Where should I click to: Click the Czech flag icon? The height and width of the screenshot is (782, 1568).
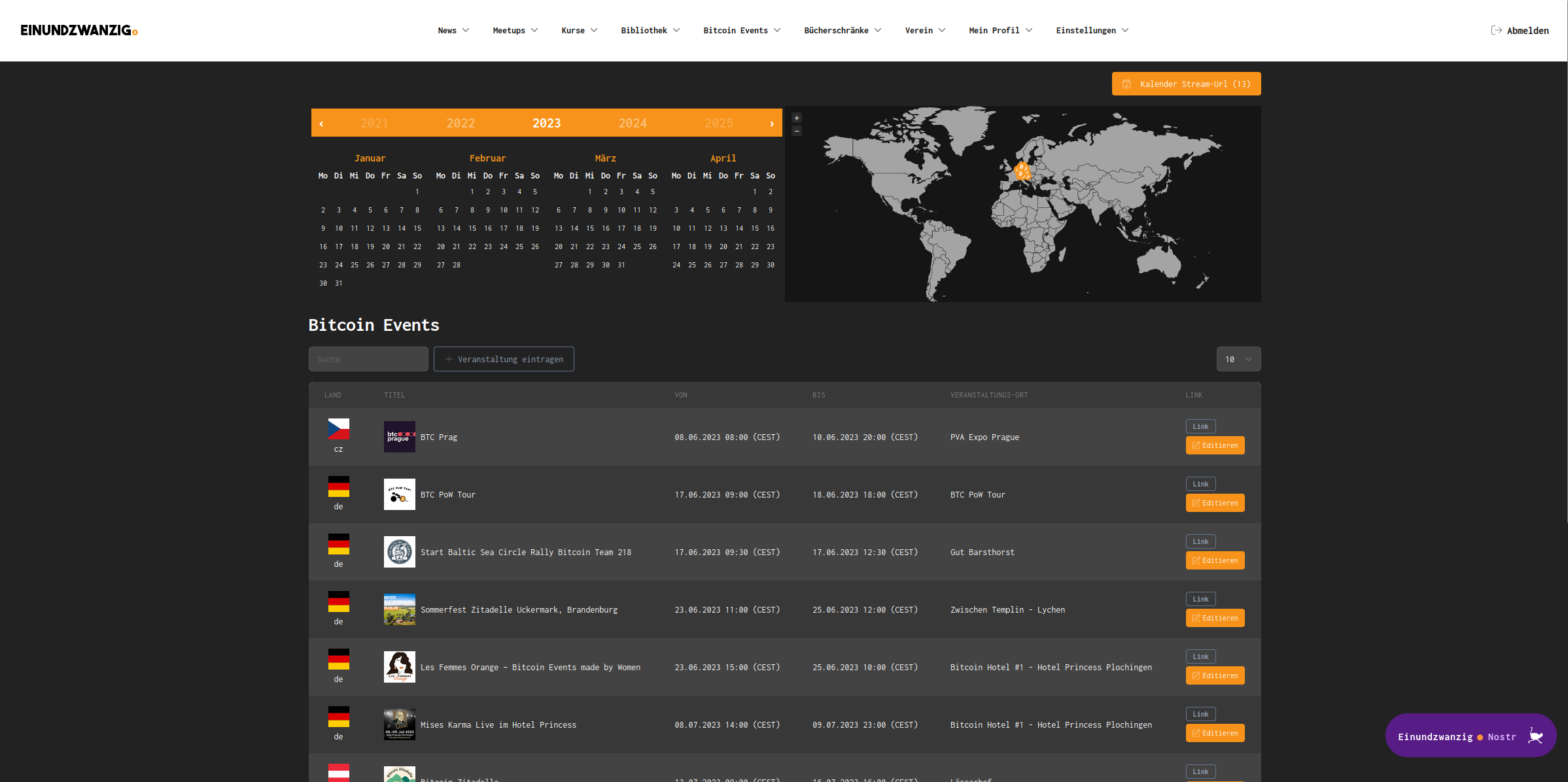[338, 429]
